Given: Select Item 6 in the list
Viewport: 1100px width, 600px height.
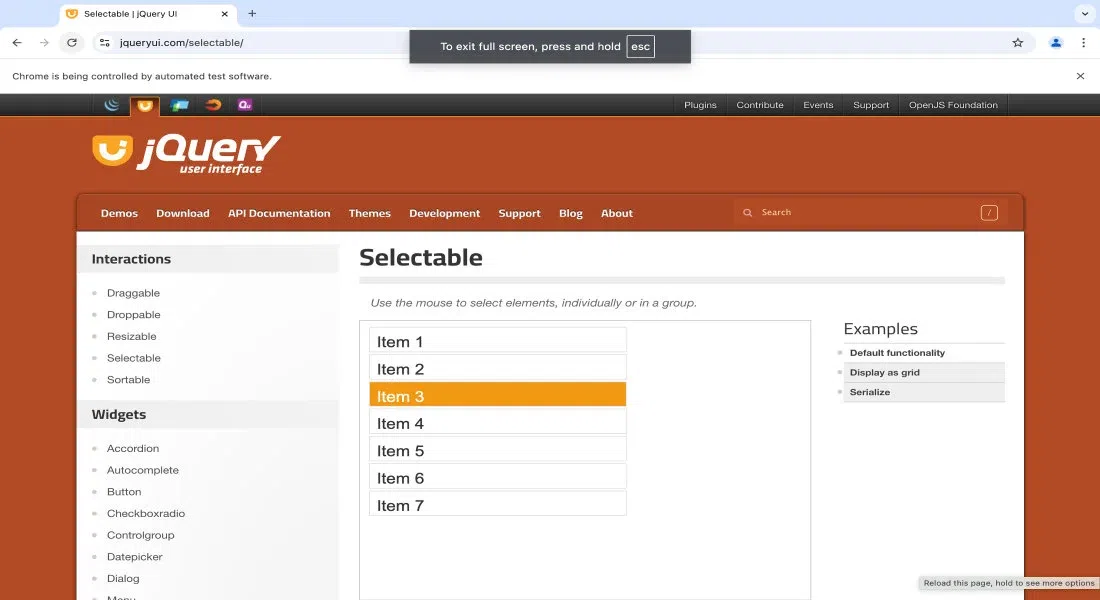Looking at the screenshot, I should pos(497,476).
